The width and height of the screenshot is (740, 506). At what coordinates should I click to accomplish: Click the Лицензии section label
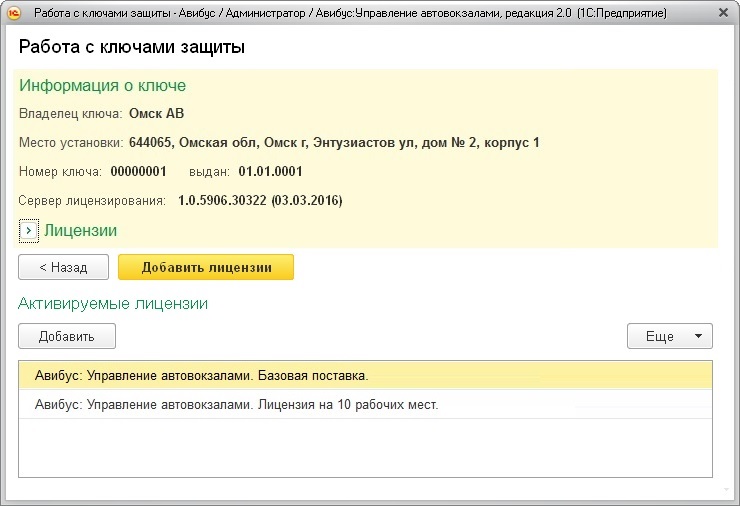pos(80,231)
